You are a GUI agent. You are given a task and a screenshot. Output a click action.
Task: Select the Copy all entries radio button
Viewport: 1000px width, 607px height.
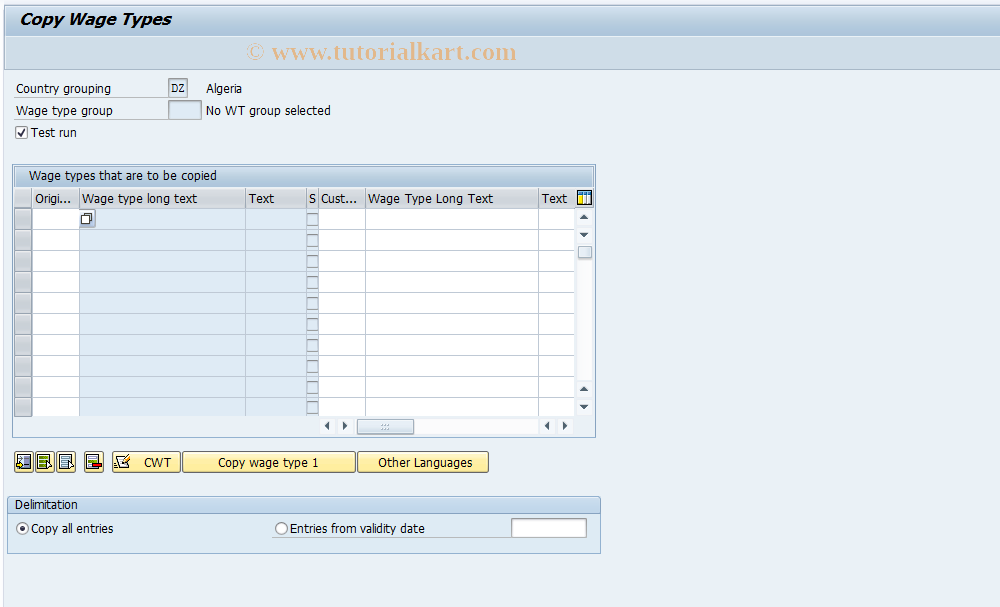[x=22, y=529]
